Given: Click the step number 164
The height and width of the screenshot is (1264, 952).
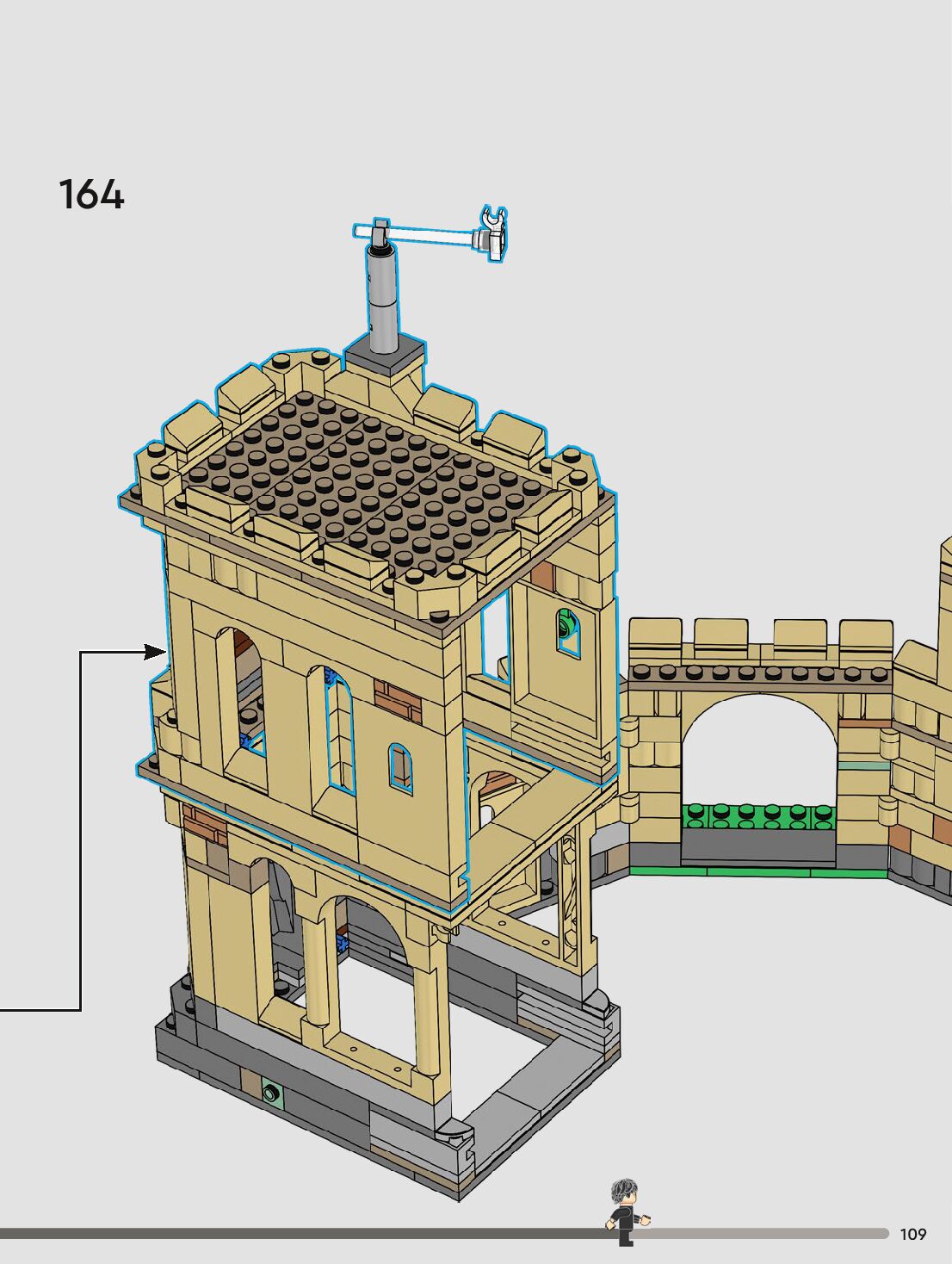Looking at the screenshot, I should [91, 195].
